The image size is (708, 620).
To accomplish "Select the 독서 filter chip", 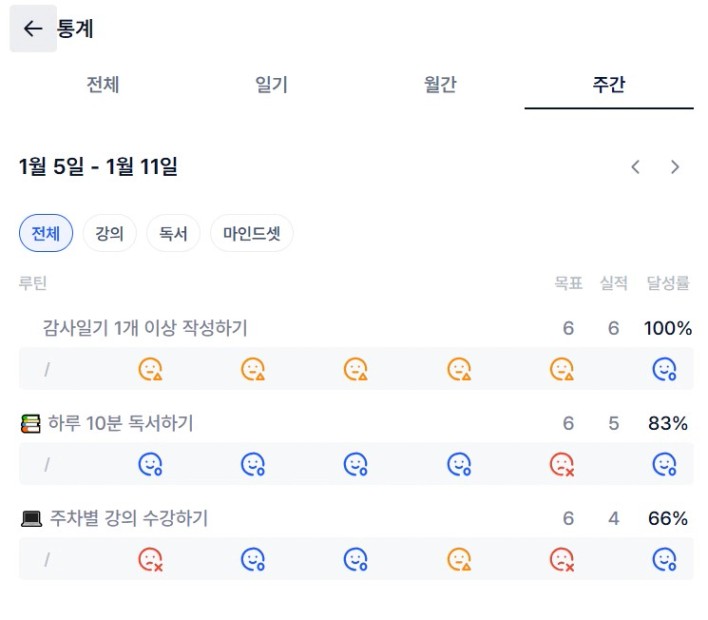I will point(173,234).
